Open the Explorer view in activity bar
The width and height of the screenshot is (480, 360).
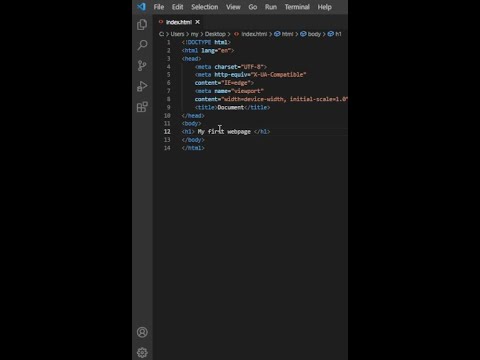click(x=142, y=24)
